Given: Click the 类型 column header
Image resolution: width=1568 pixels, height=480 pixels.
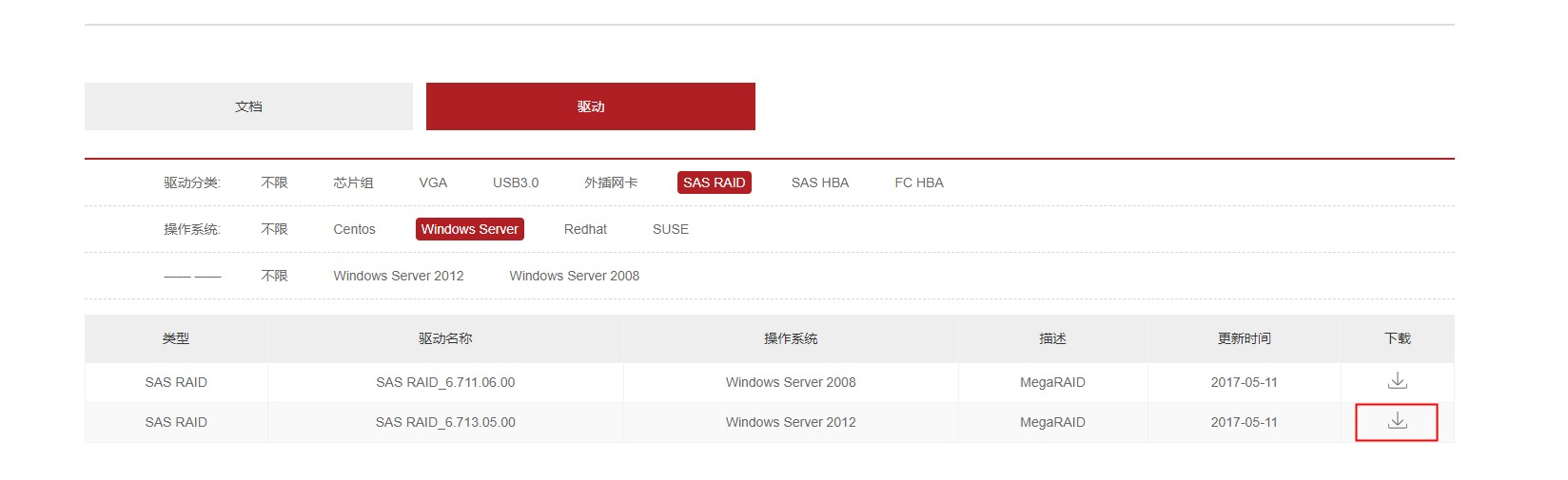Looking at the screenshot, I should [x=176, y=338].
